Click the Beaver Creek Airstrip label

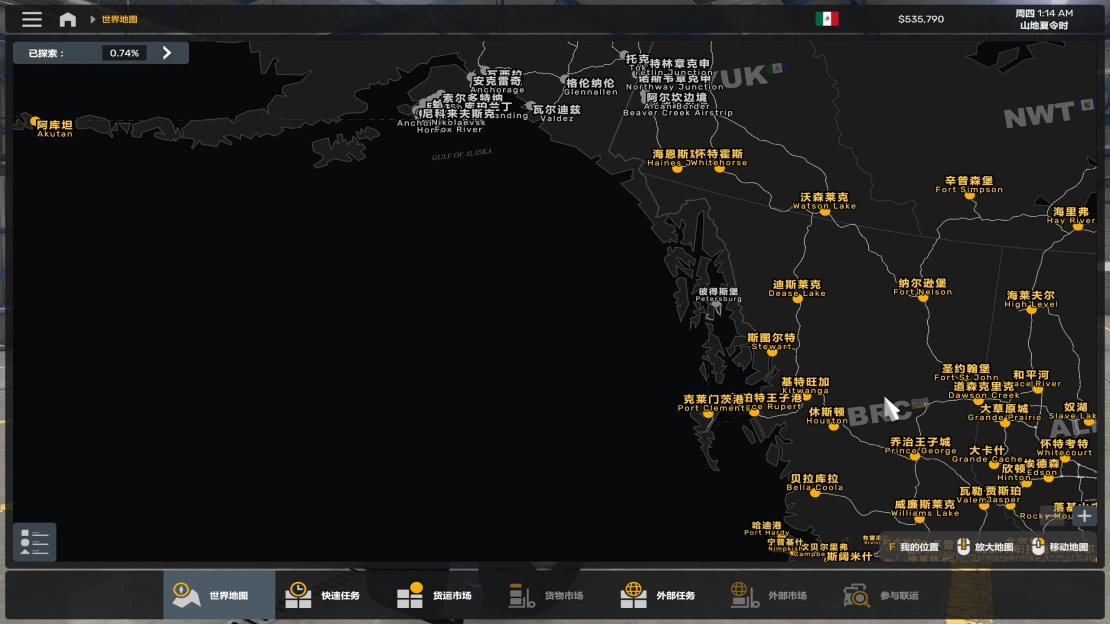(x=678, y=113)
